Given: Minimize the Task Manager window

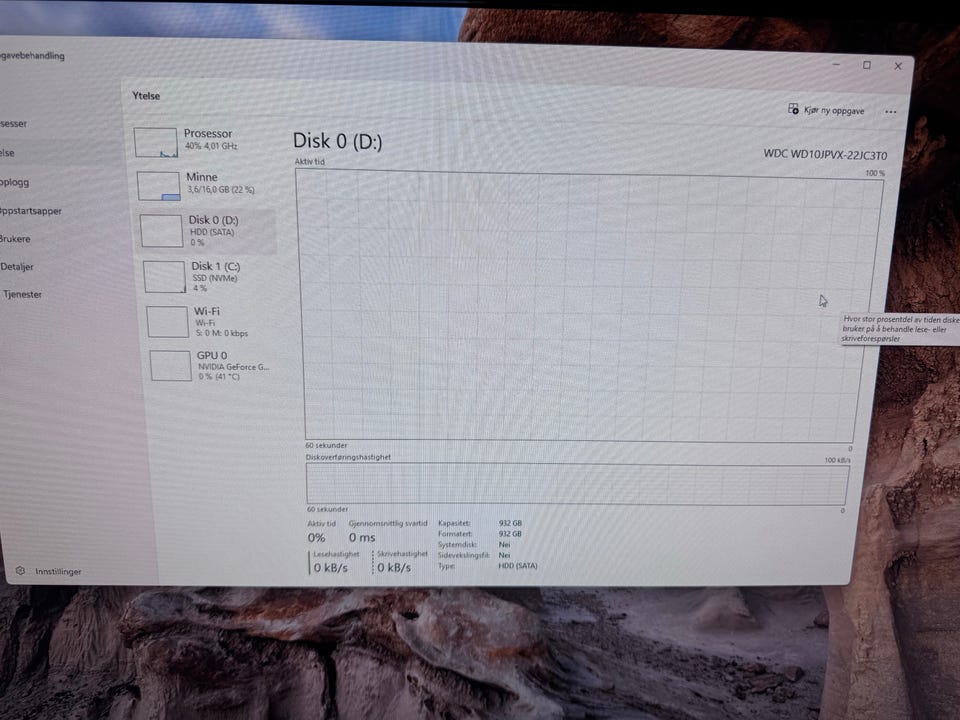Looking at the screenshot, I should (836, 64).
